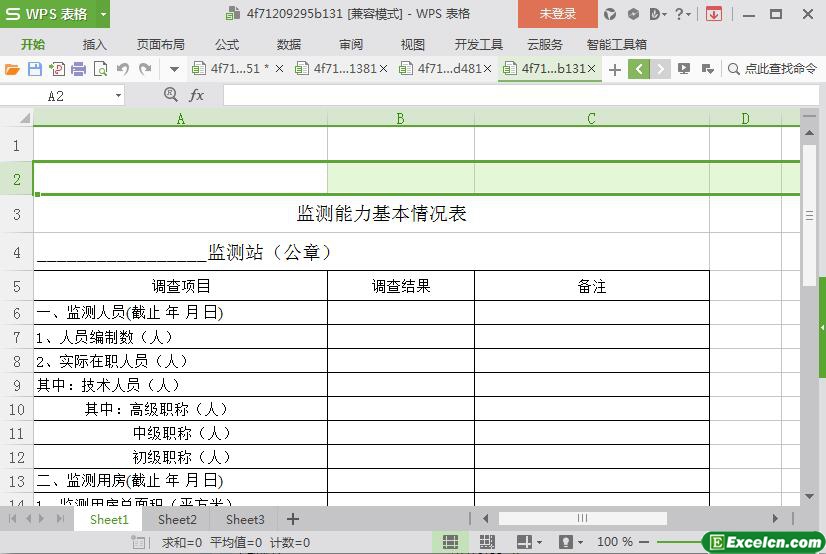Open the folder icon in quick toolbar
This screenshot has height=554, width=826.
[12, 69]
